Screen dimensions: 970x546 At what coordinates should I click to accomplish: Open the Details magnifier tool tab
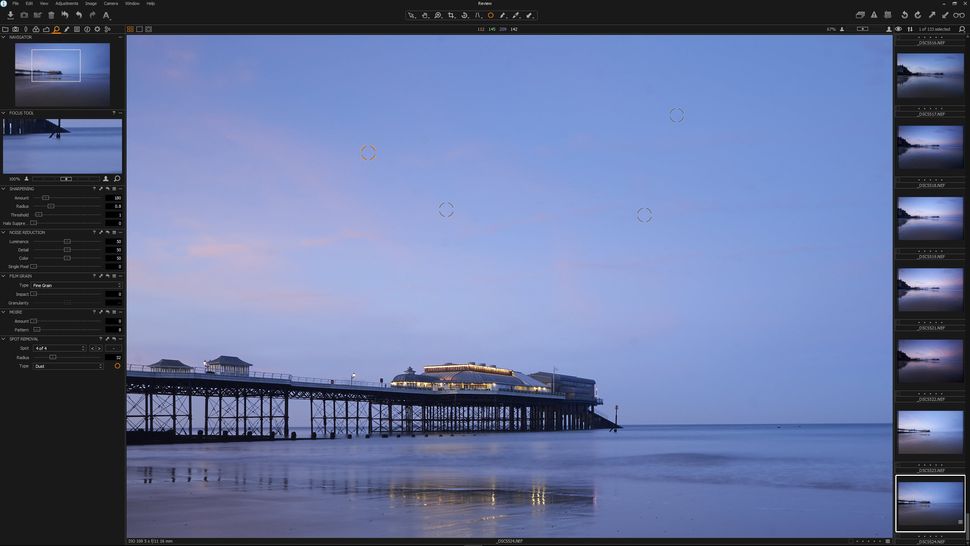click(56, 29)
